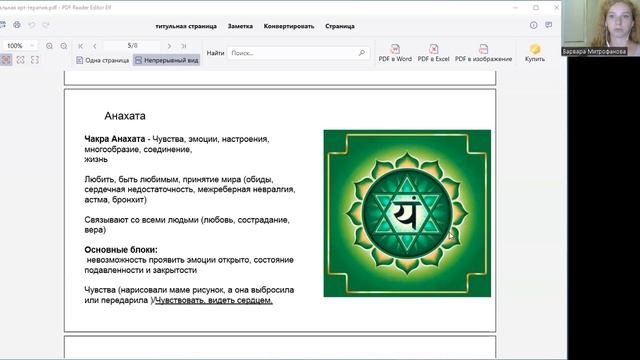Select the fit-page view icon
This screenshot has height=360, width=640.
coord(20,60)
